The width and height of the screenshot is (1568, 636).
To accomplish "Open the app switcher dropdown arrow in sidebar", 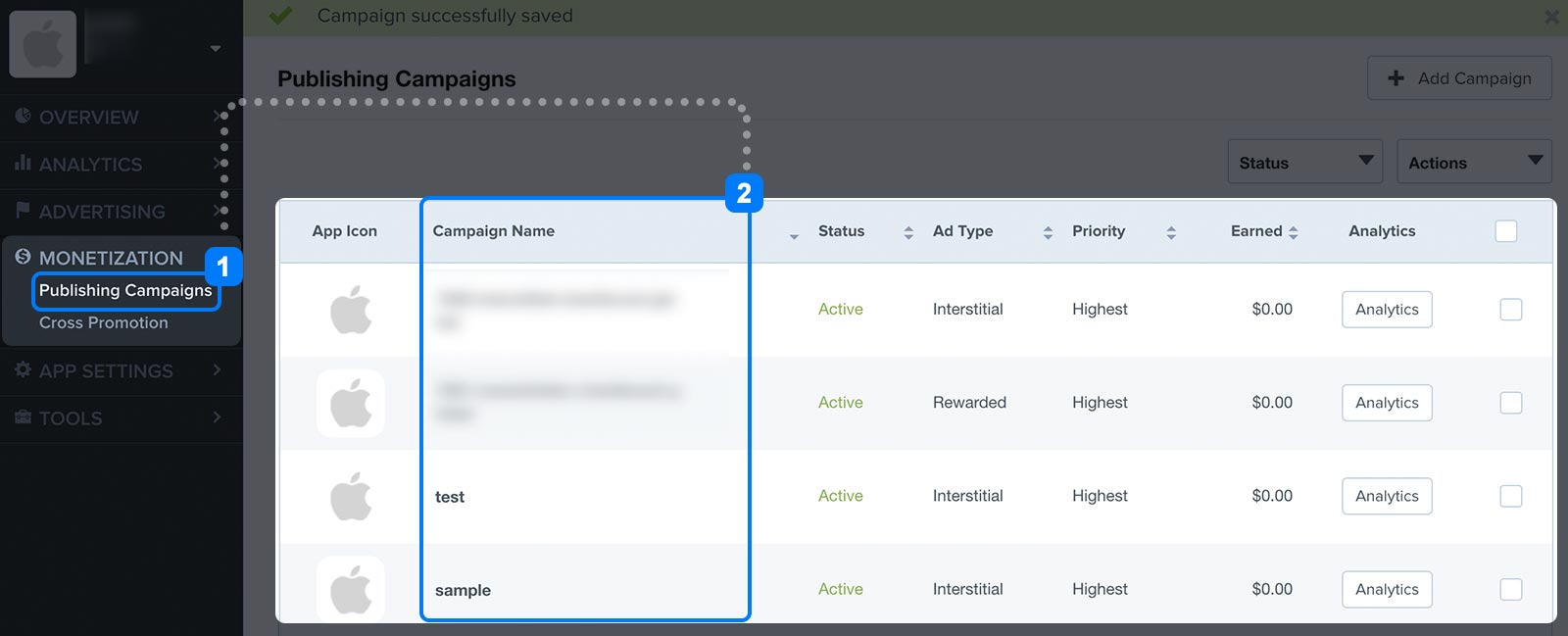I will [x=216, y=48].
